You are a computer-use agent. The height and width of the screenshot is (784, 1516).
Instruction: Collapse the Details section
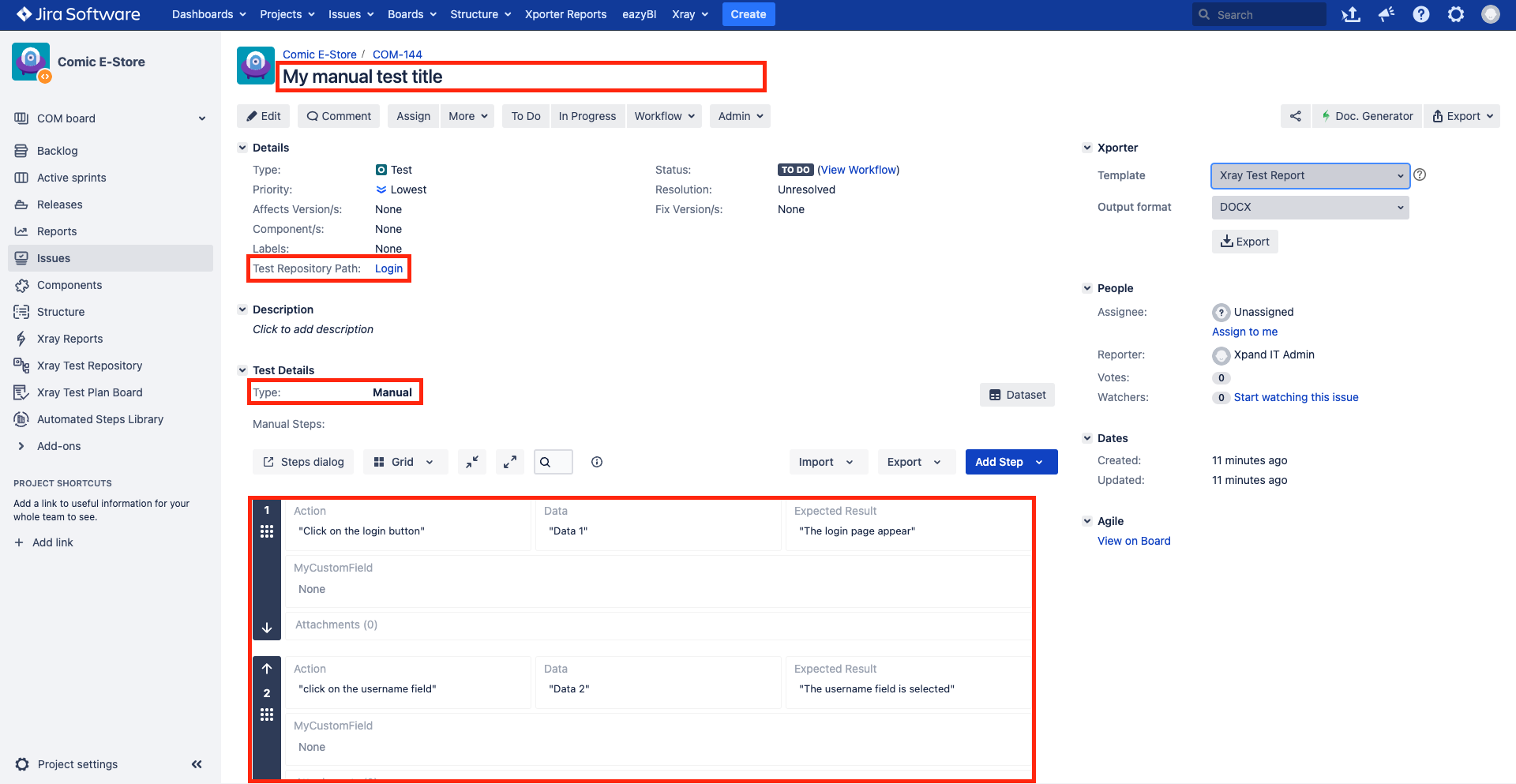point(242,148)
